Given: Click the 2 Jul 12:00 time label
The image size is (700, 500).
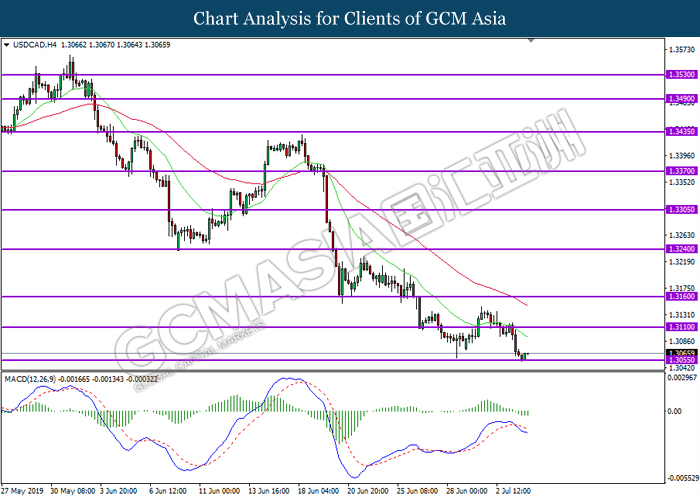Looking at the screenshot, I should [x=513, y=491].
